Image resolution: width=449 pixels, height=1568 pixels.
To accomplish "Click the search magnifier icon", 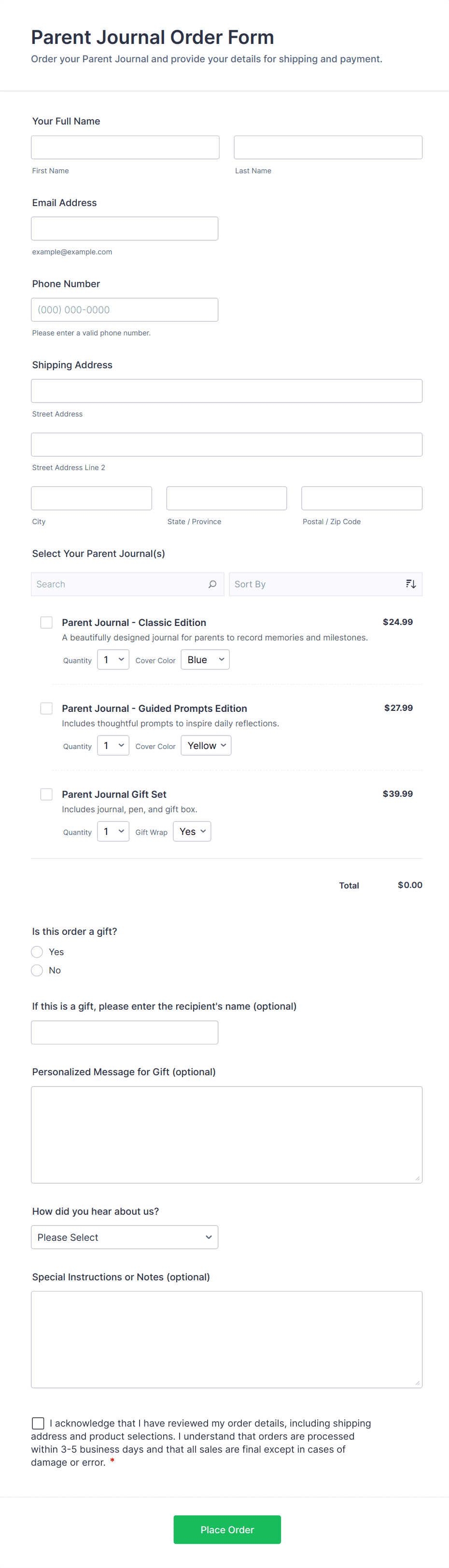I will click(x=212, y=584).
